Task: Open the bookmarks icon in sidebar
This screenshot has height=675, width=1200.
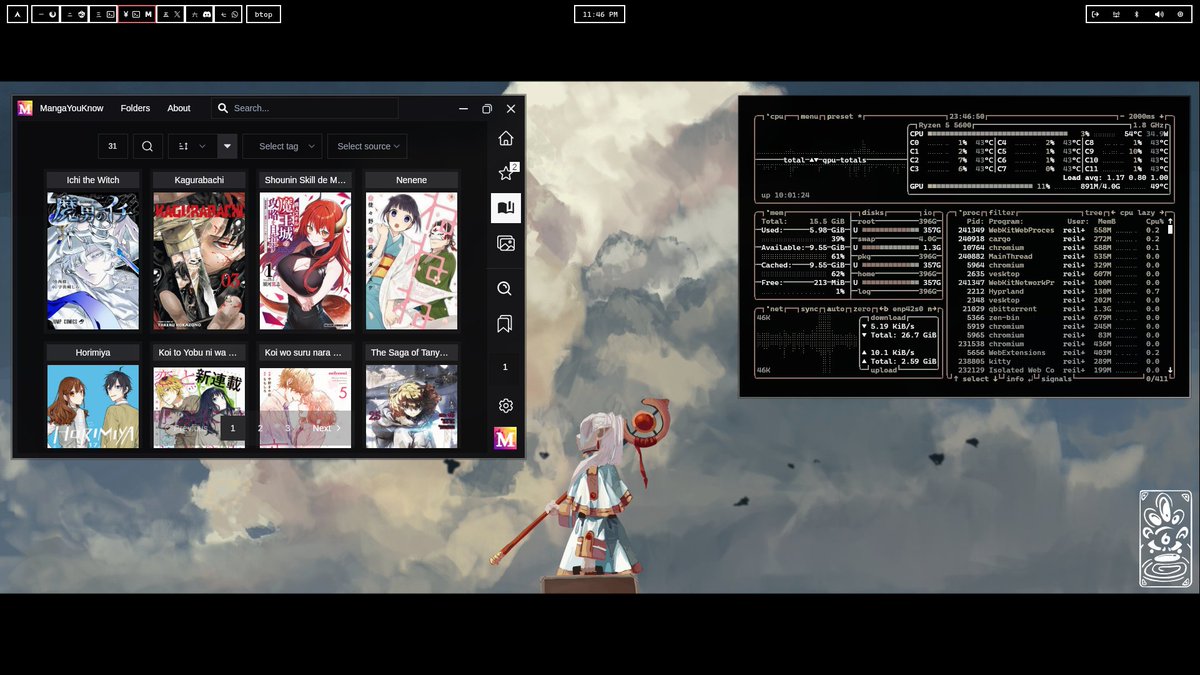Action: (x=505, y=324)
